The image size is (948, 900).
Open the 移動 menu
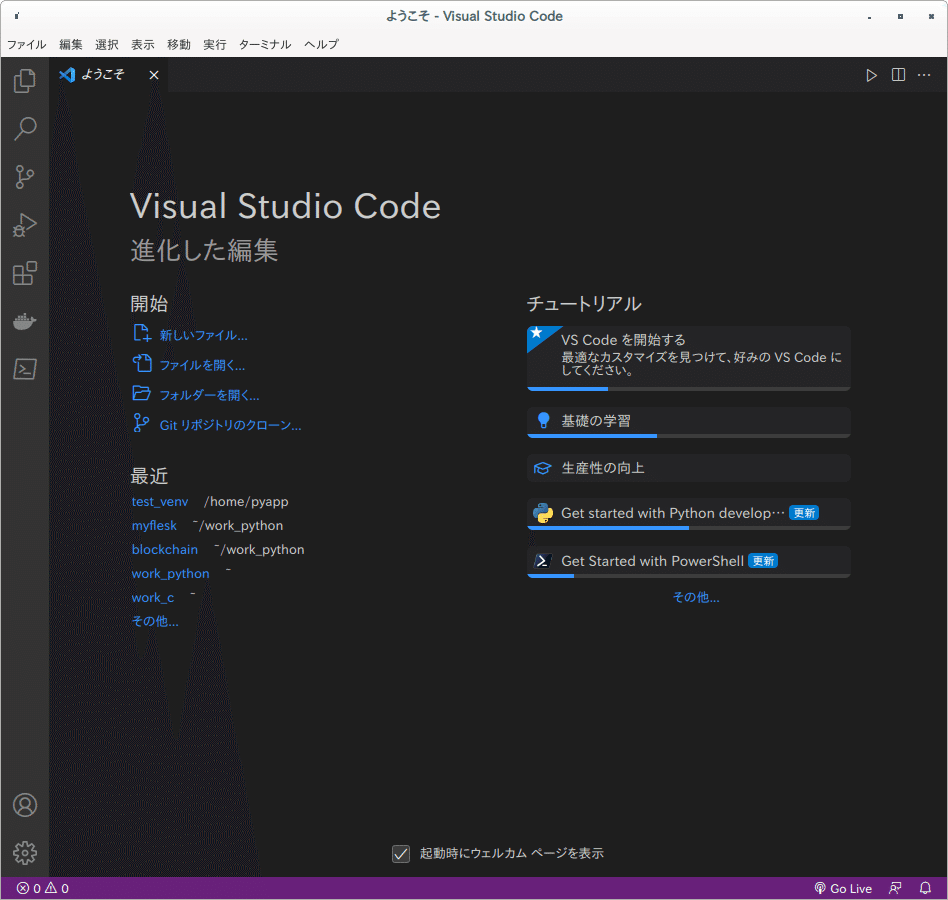click(178, 45)
